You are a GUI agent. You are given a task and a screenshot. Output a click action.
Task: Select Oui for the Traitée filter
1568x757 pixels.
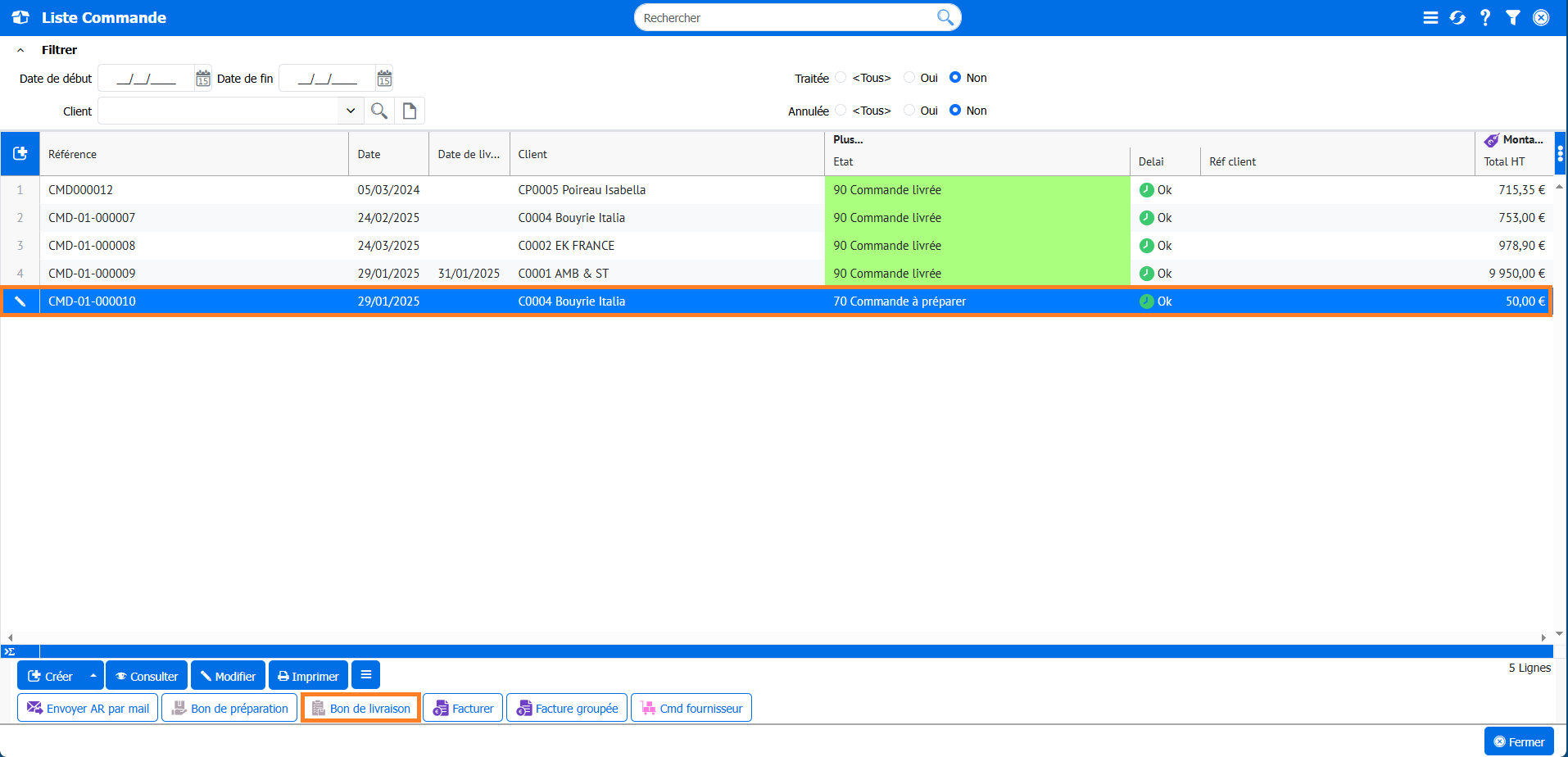pos(909,78)
